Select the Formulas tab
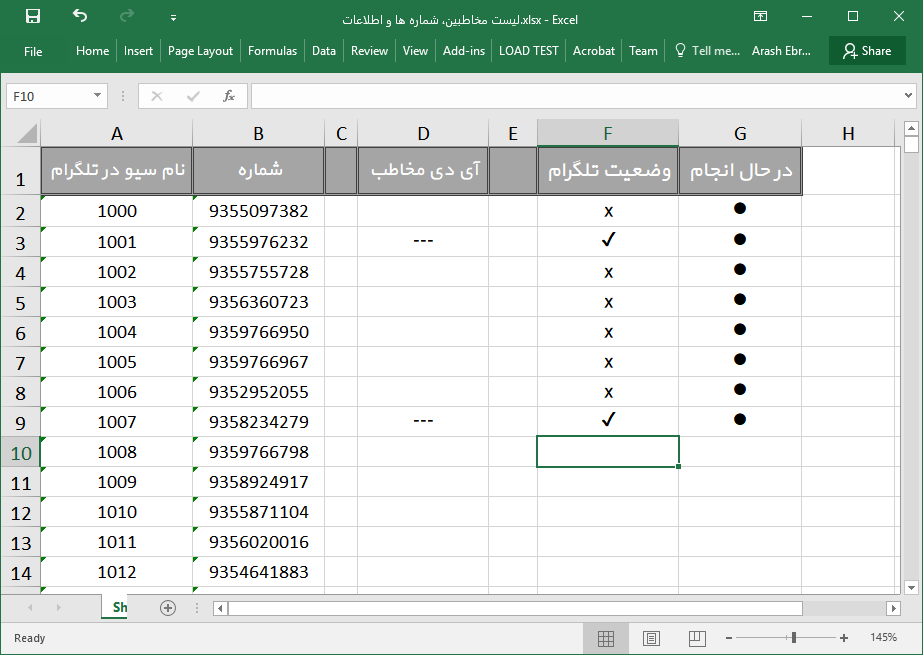The image size is (923, 655). (x=273, y=51)
